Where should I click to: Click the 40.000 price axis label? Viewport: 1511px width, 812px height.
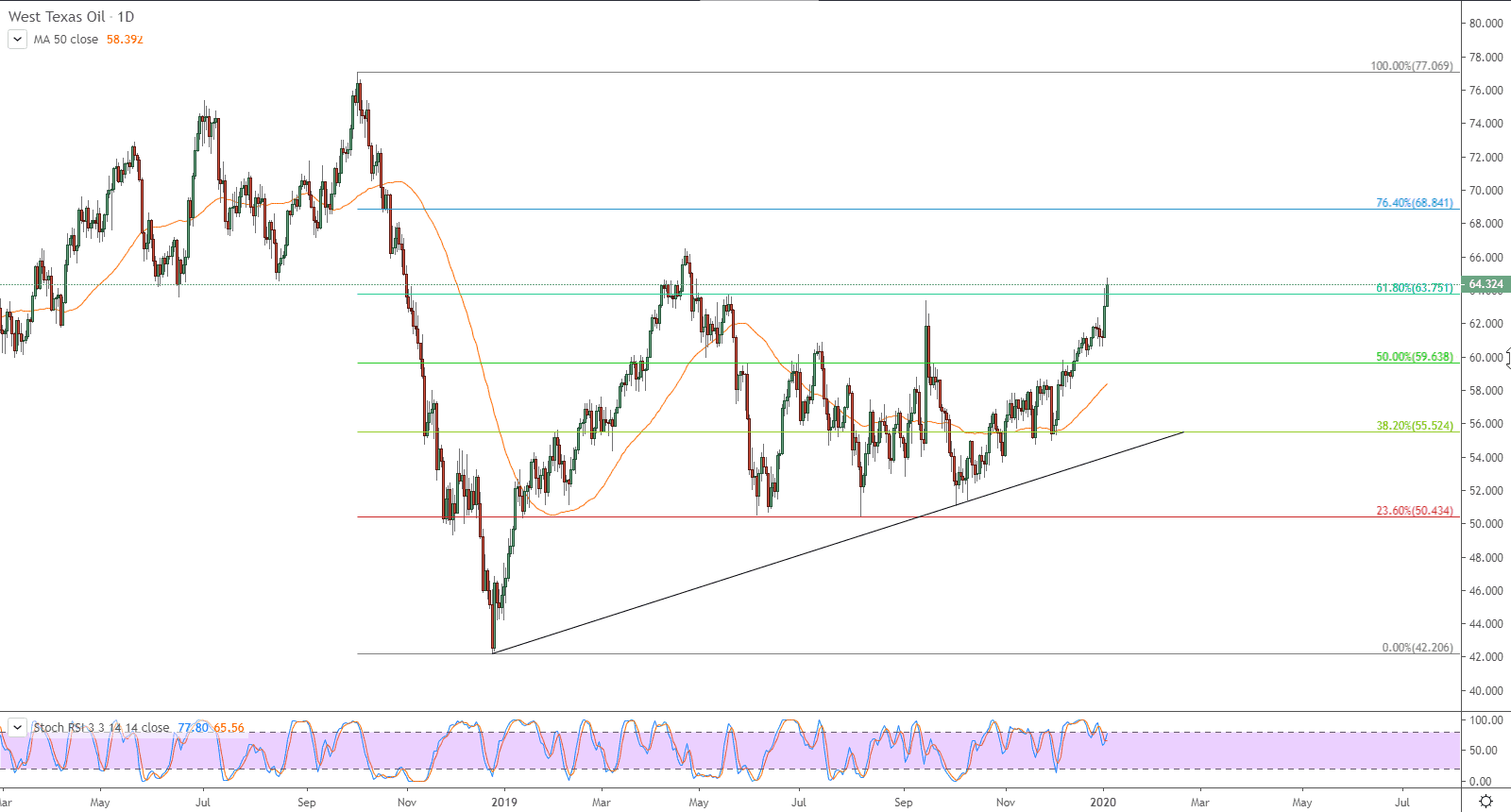pyautogui.click(x=1486, y=690)
